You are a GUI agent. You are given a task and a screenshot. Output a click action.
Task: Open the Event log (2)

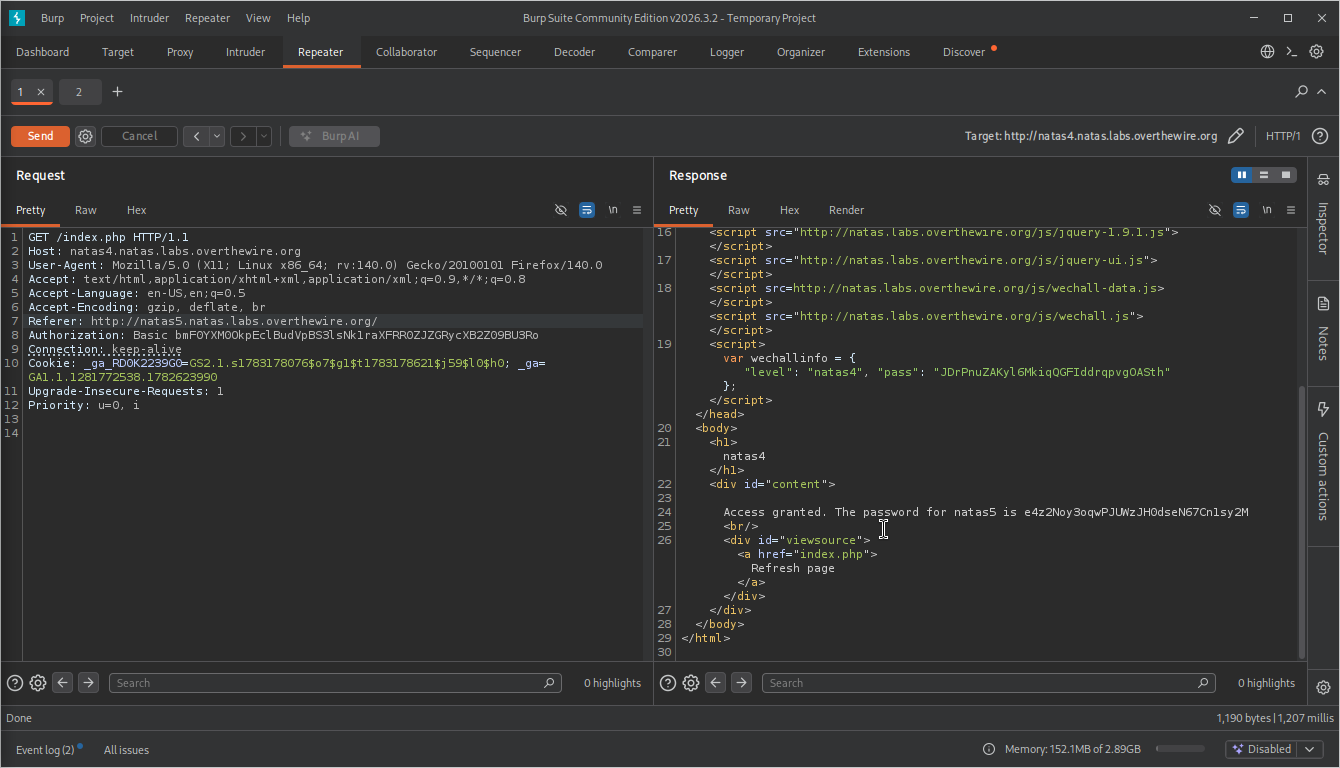45,750
